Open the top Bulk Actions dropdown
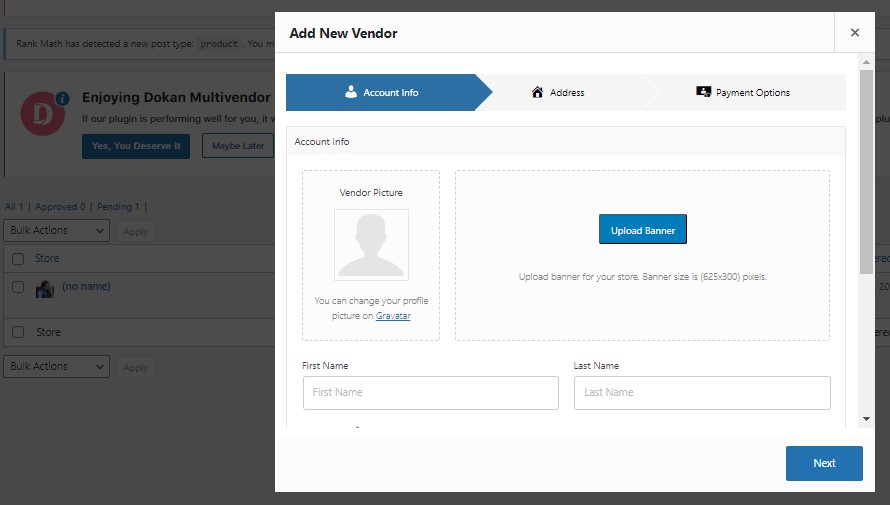The height and width of the screenshot is (505, 890). 56,230
